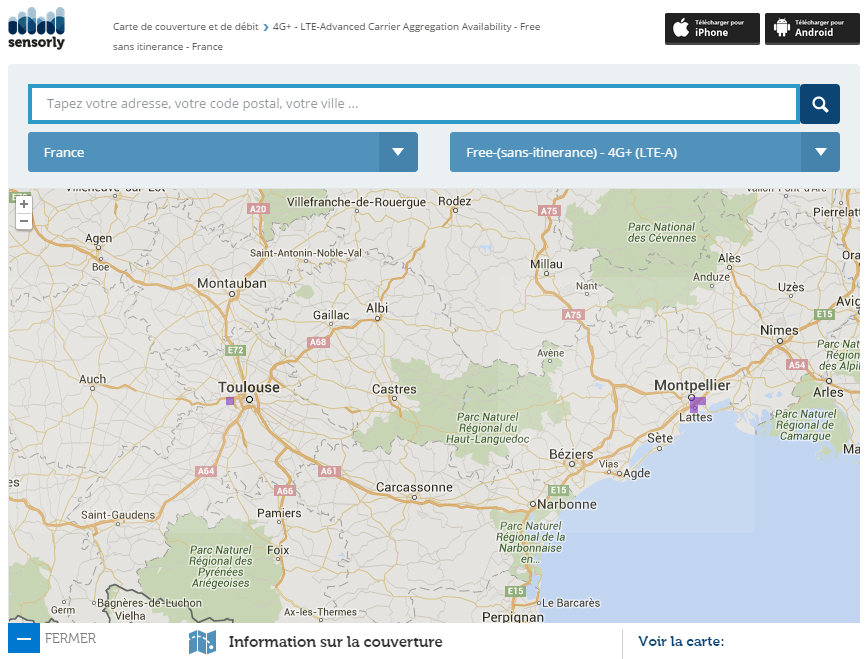Click the purple coverage square near Toulouse
The width and height of the screenshot is (866, 659).
pos(230,401)
